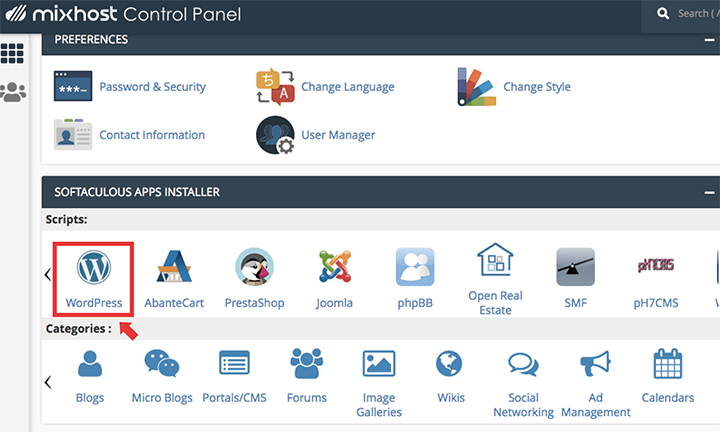Image resolution: width=720 pixels, height=432 pixels.
Task: Open the Open Real Estate house icon
Action: pos(495,259)
